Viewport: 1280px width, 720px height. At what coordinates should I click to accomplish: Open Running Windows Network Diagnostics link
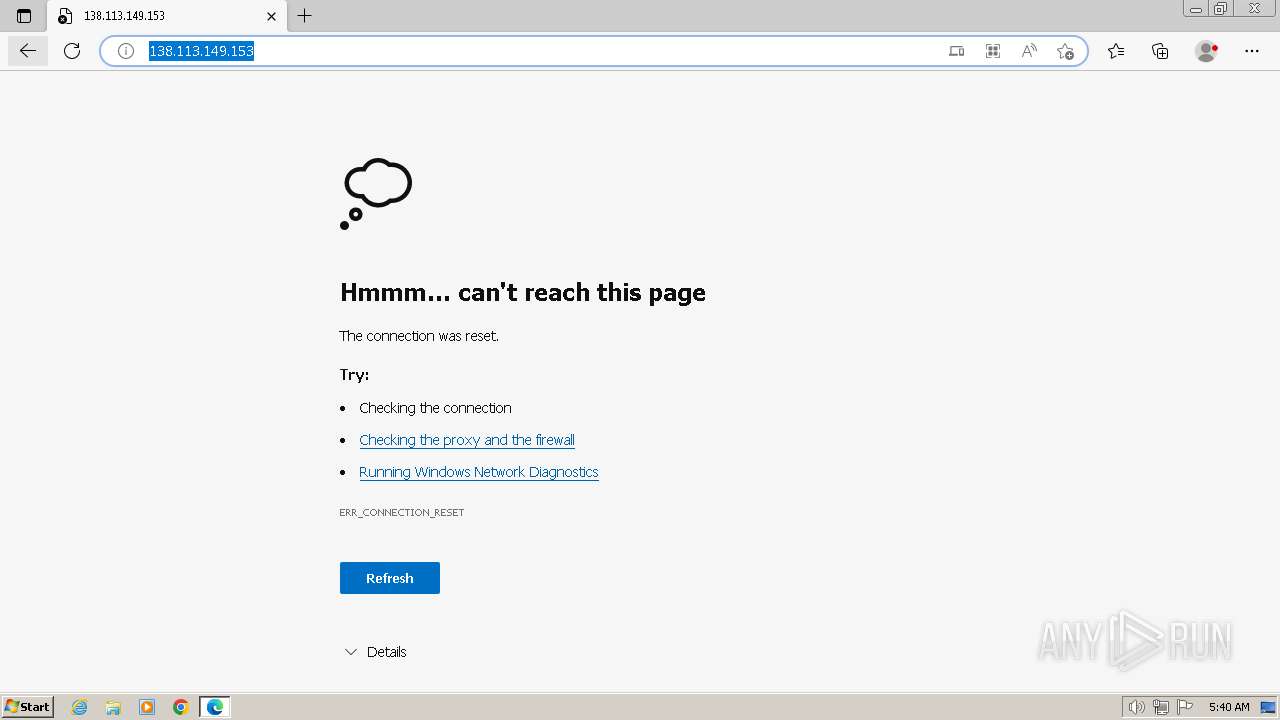pos(479,472)
